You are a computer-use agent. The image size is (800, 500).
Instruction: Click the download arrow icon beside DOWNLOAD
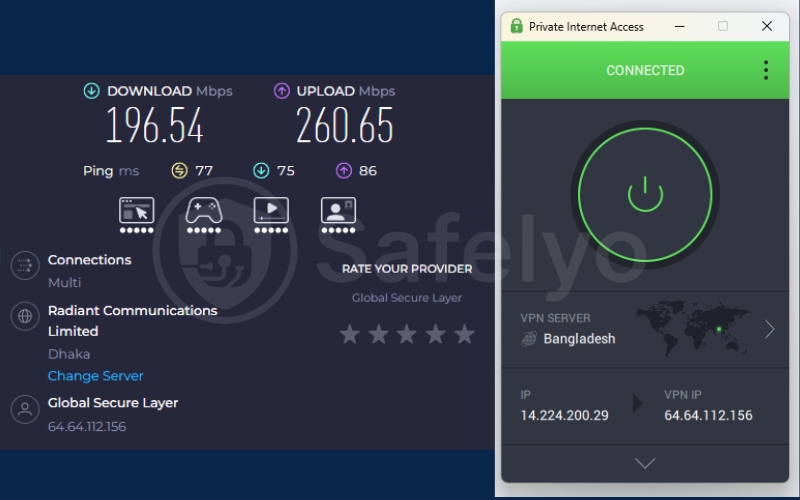tap(91, 91)
